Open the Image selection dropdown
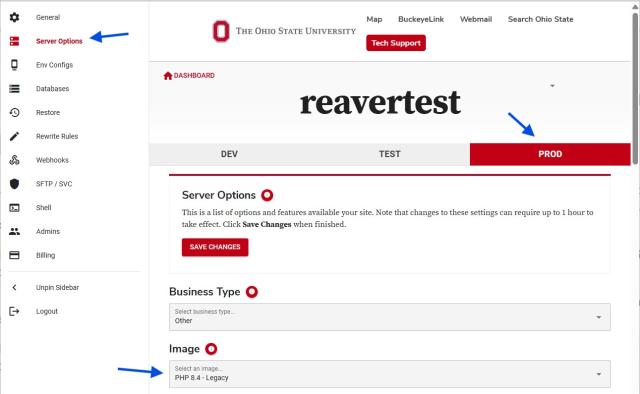 (390, 374)
